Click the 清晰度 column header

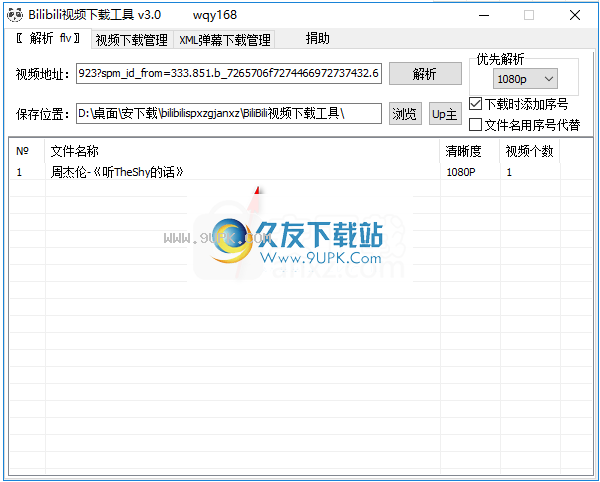(x=470, y=151)
